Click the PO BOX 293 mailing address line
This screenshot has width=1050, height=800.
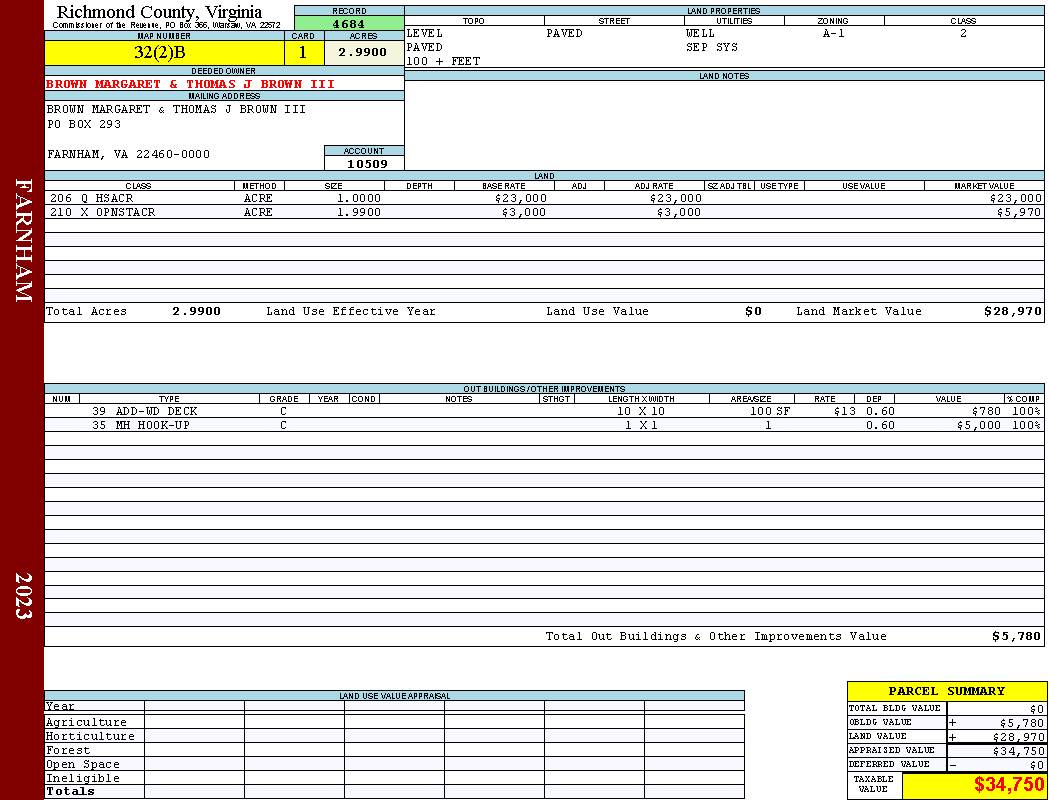84,125
